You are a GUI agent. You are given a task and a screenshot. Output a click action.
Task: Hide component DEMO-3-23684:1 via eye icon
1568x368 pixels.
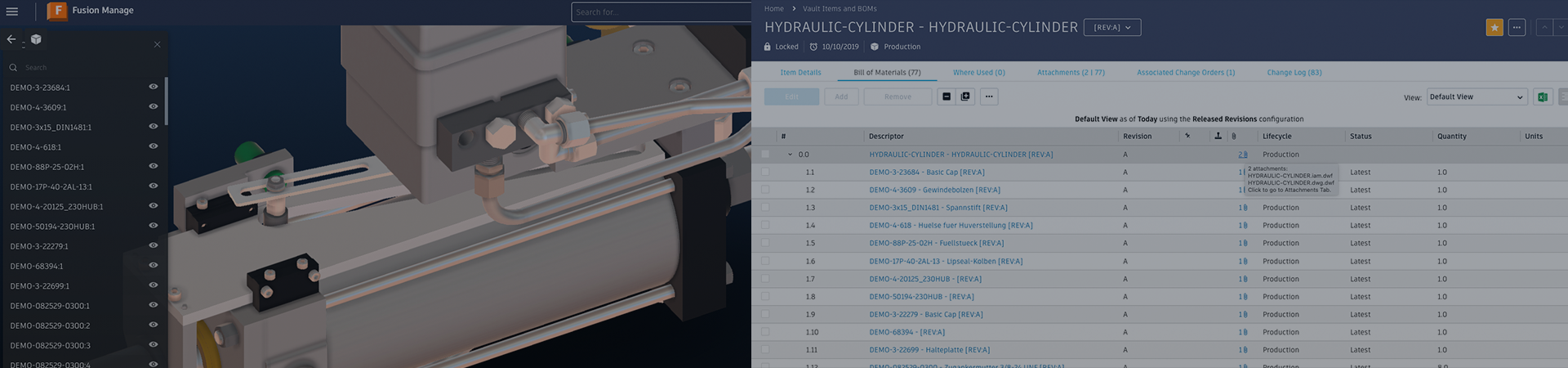tap(153, 87)
